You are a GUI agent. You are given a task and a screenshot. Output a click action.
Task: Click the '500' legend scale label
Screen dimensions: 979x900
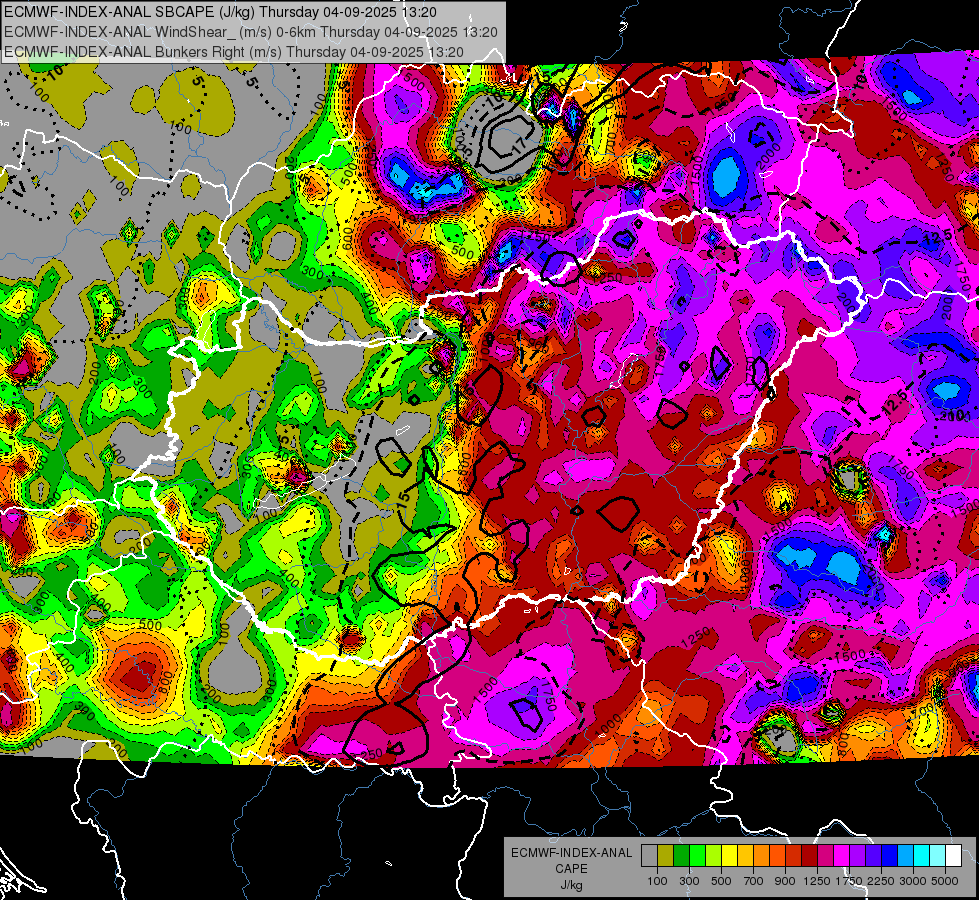721,881
